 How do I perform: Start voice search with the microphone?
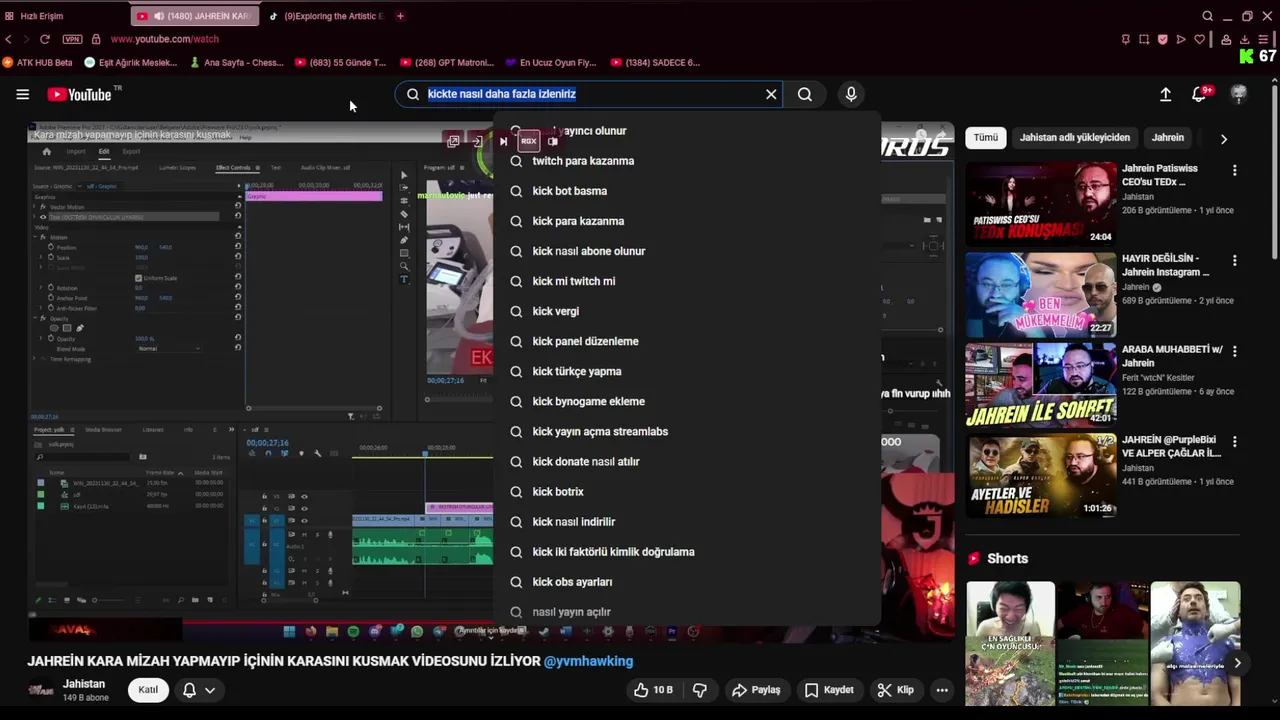point(851,94)
